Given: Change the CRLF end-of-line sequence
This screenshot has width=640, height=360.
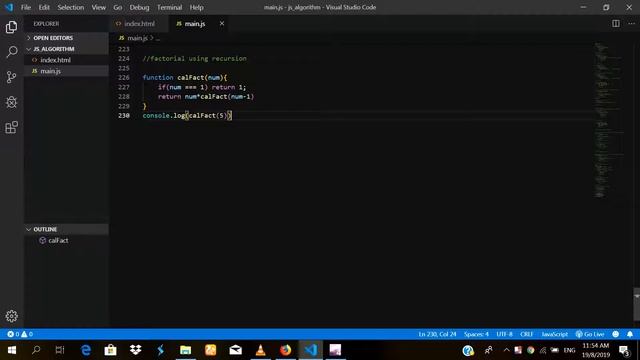Looking at the screenshot, I should (x=527, y=334).
